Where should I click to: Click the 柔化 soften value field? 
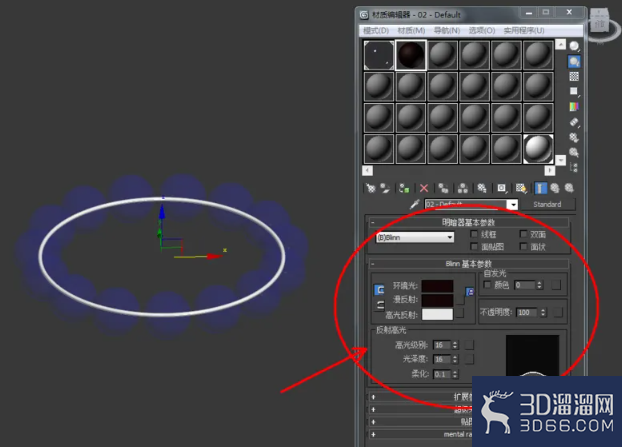click(442, 374)
